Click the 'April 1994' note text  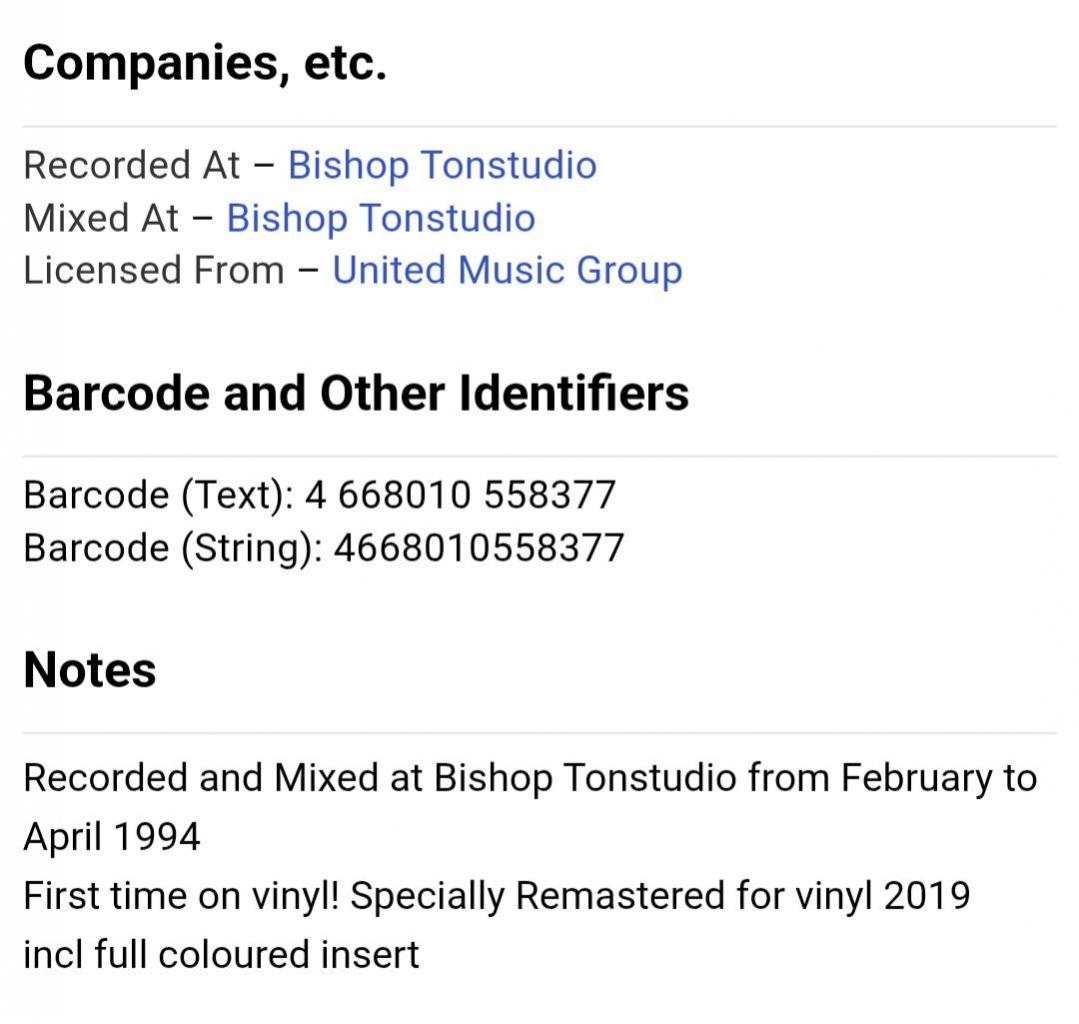click(x=112, y=837)
